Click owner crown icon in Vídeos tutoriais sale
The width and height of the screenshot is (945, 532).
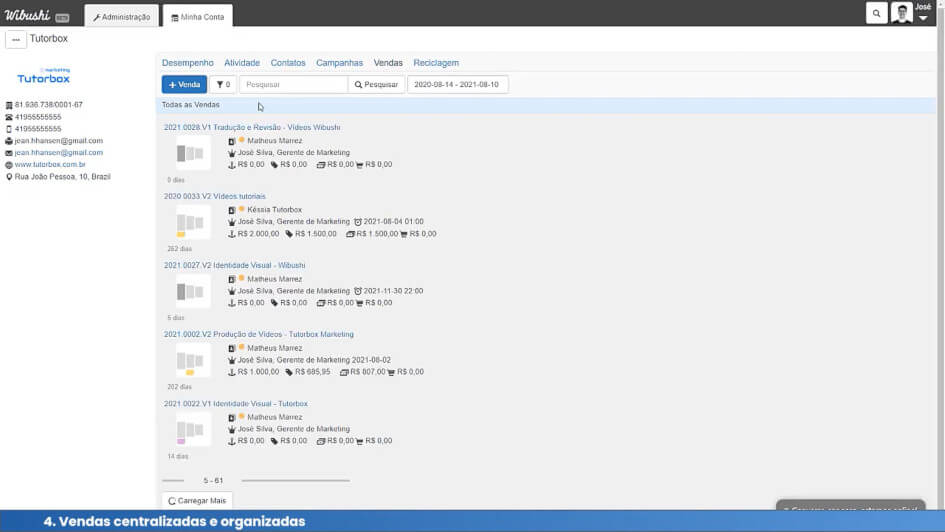point(231,222)
